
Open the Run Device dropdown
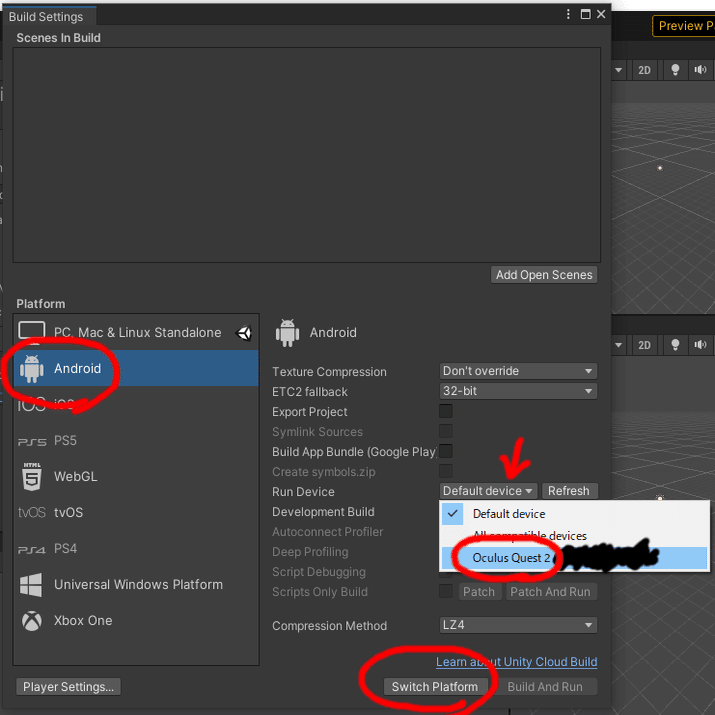pyautogui.click(x=488, y=491)
